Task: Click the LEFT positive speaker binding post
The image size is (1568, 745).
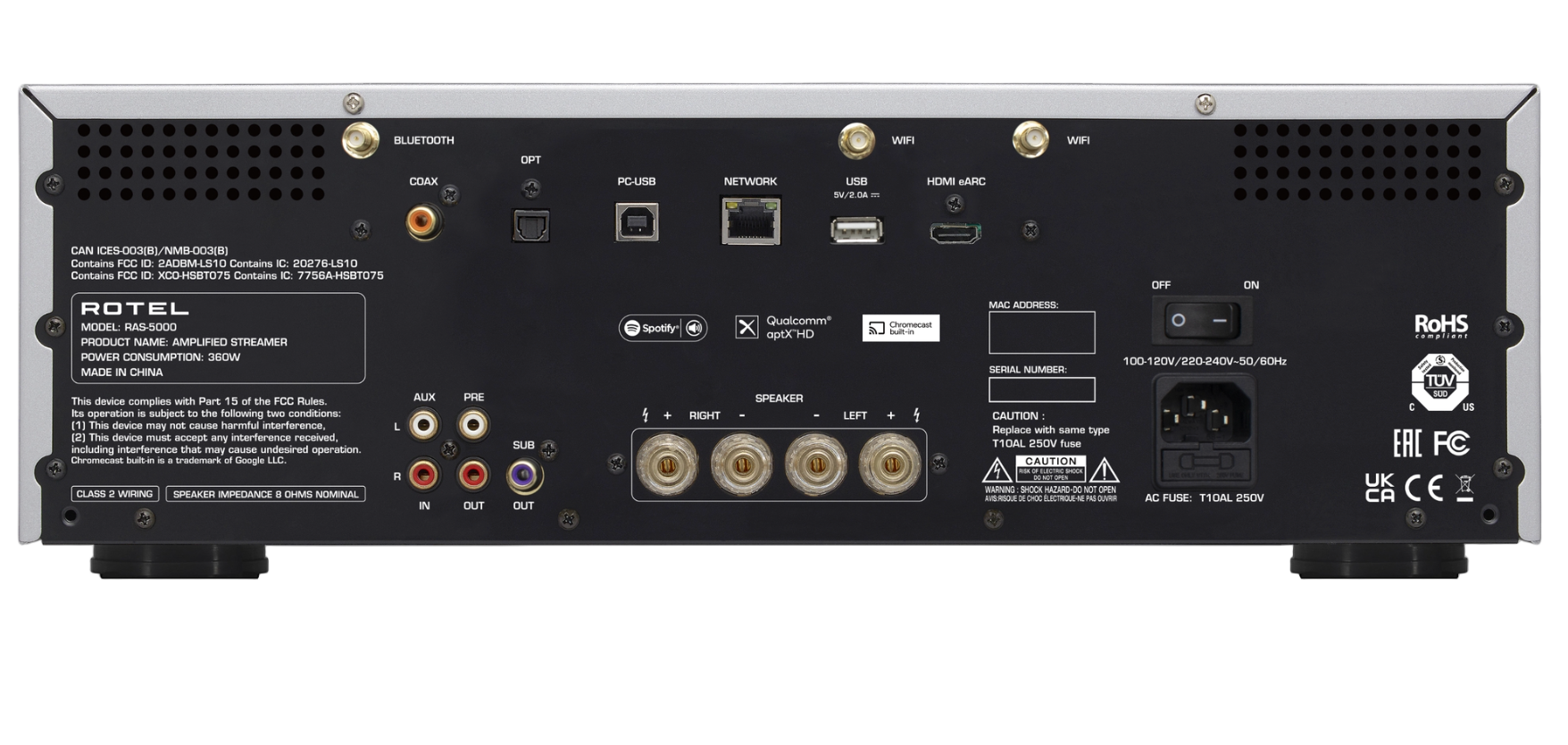Action: click(890, 465)
